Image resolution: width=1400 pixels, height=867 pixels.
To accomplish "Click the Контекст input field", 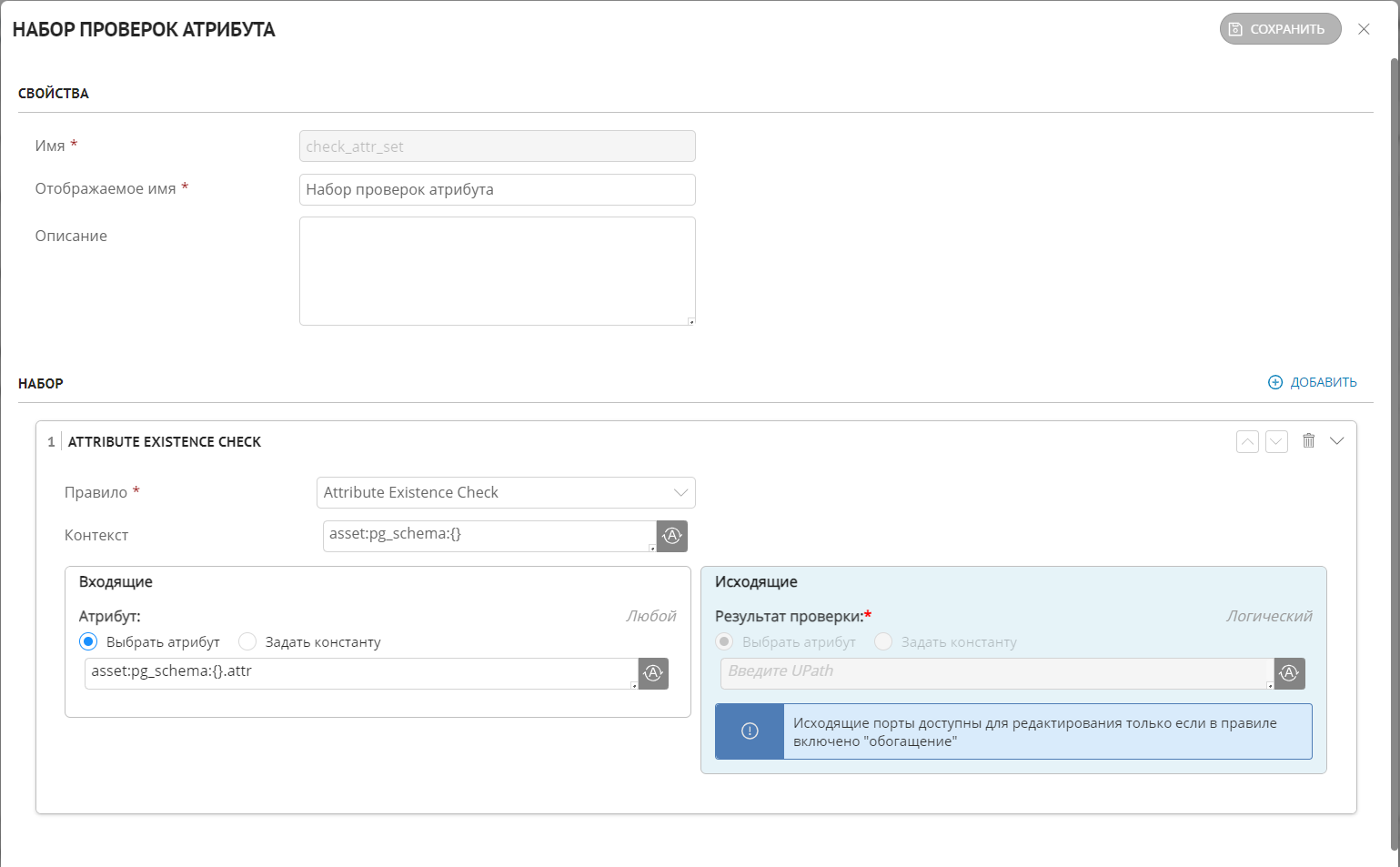I will click(488, 536).
